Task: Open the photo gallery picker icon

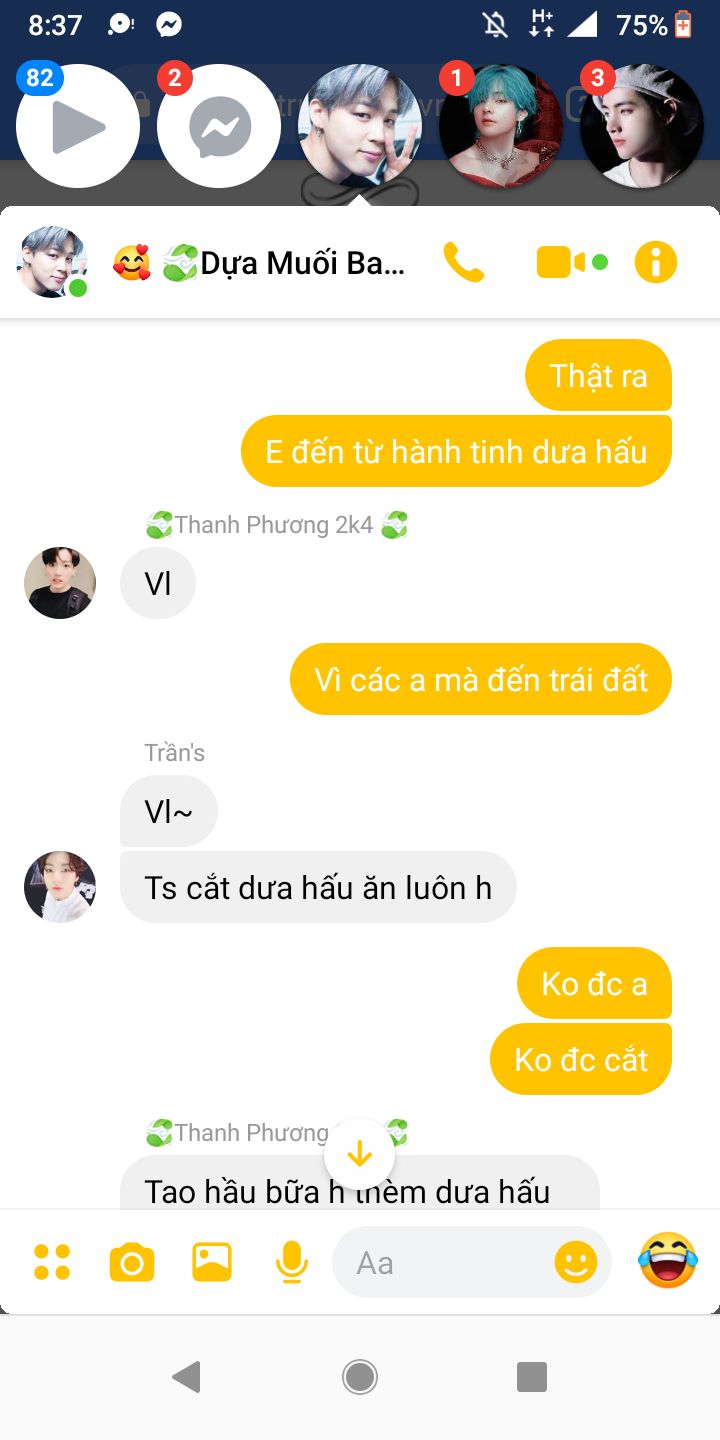Action: click(x=212, y=1262)
